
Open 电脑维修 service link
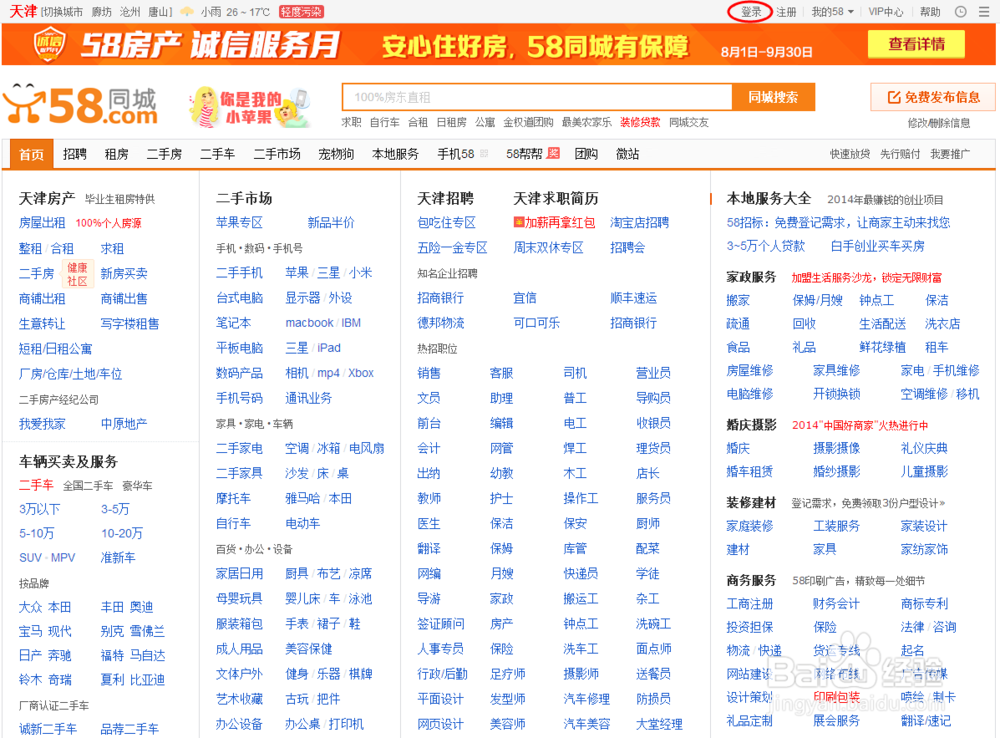750,394
